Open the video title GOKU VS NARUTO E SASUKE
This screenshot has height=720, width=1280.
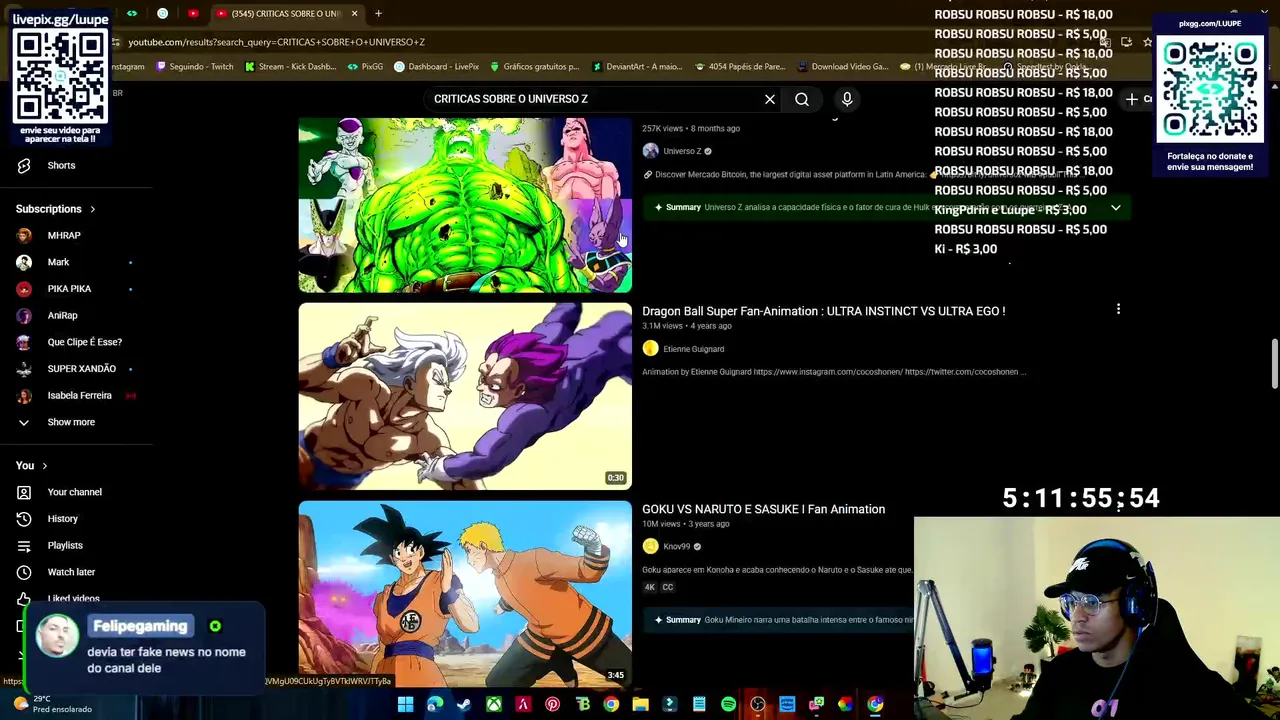[x=763, y=509]
